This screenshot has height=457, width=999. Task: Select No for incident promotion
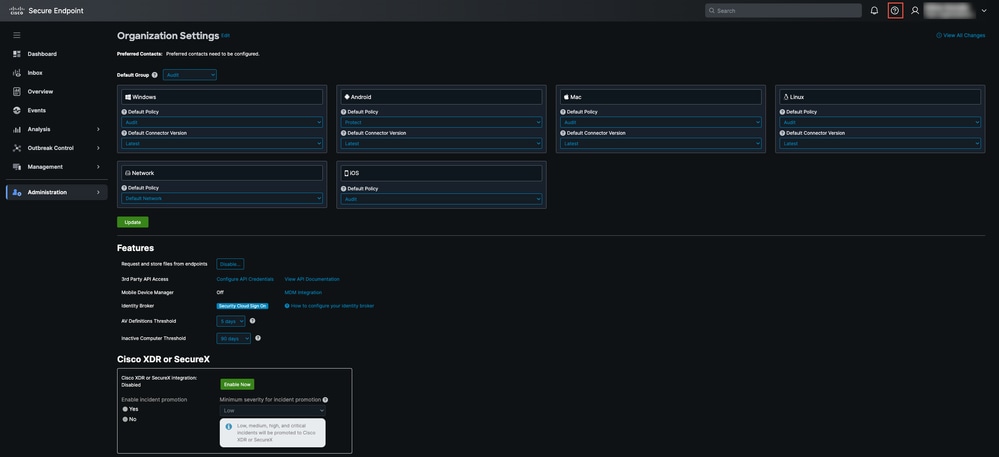click(125, 419)
